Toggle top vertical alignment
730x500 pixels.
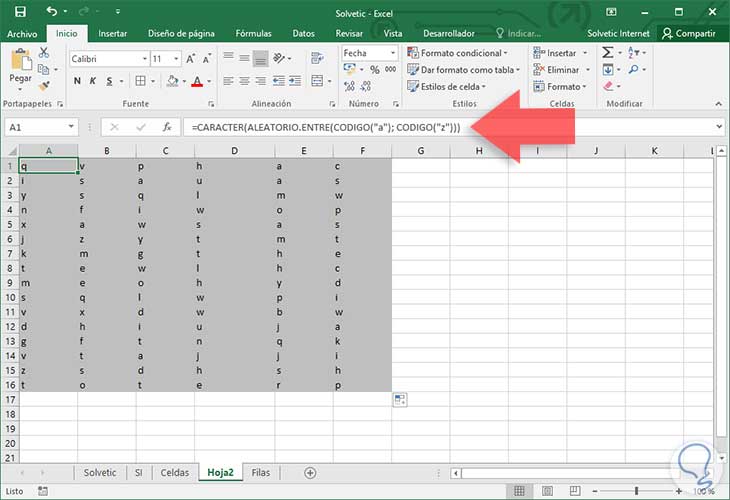click(228, 56)
